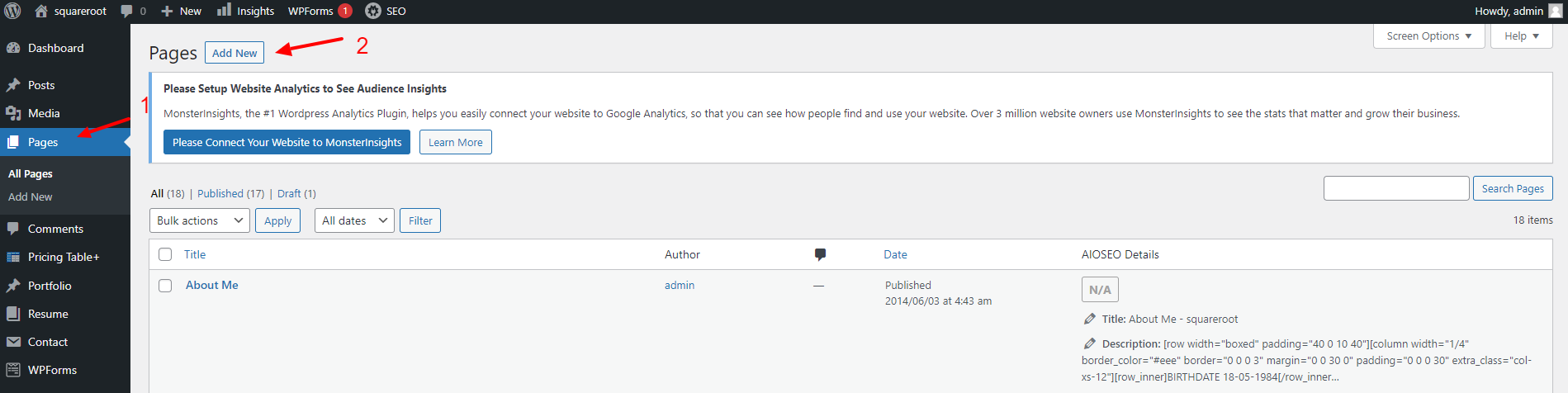Click the Search Pages button
Screen dimensions: 1568x393
(x=1513, y=188)
